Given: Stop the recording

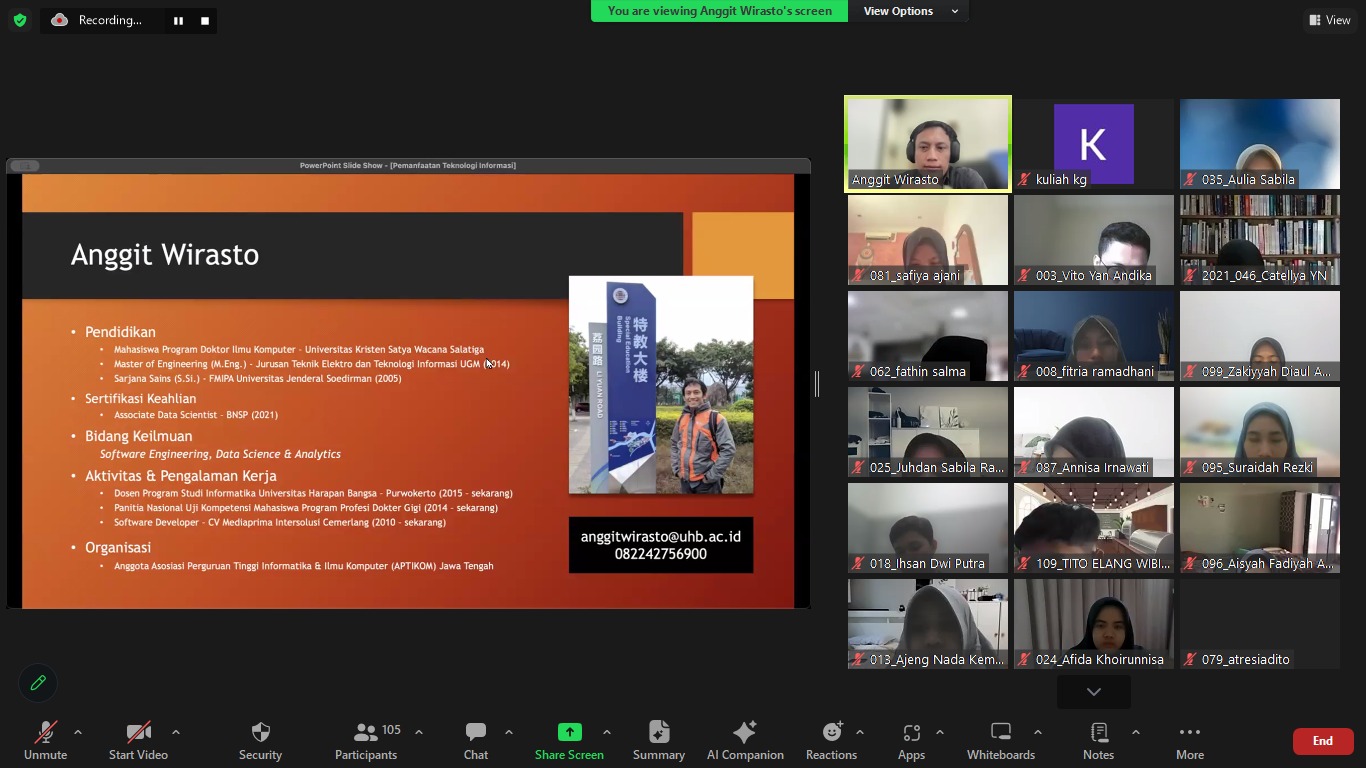Looking at the screenshot, I should [205, 20].
